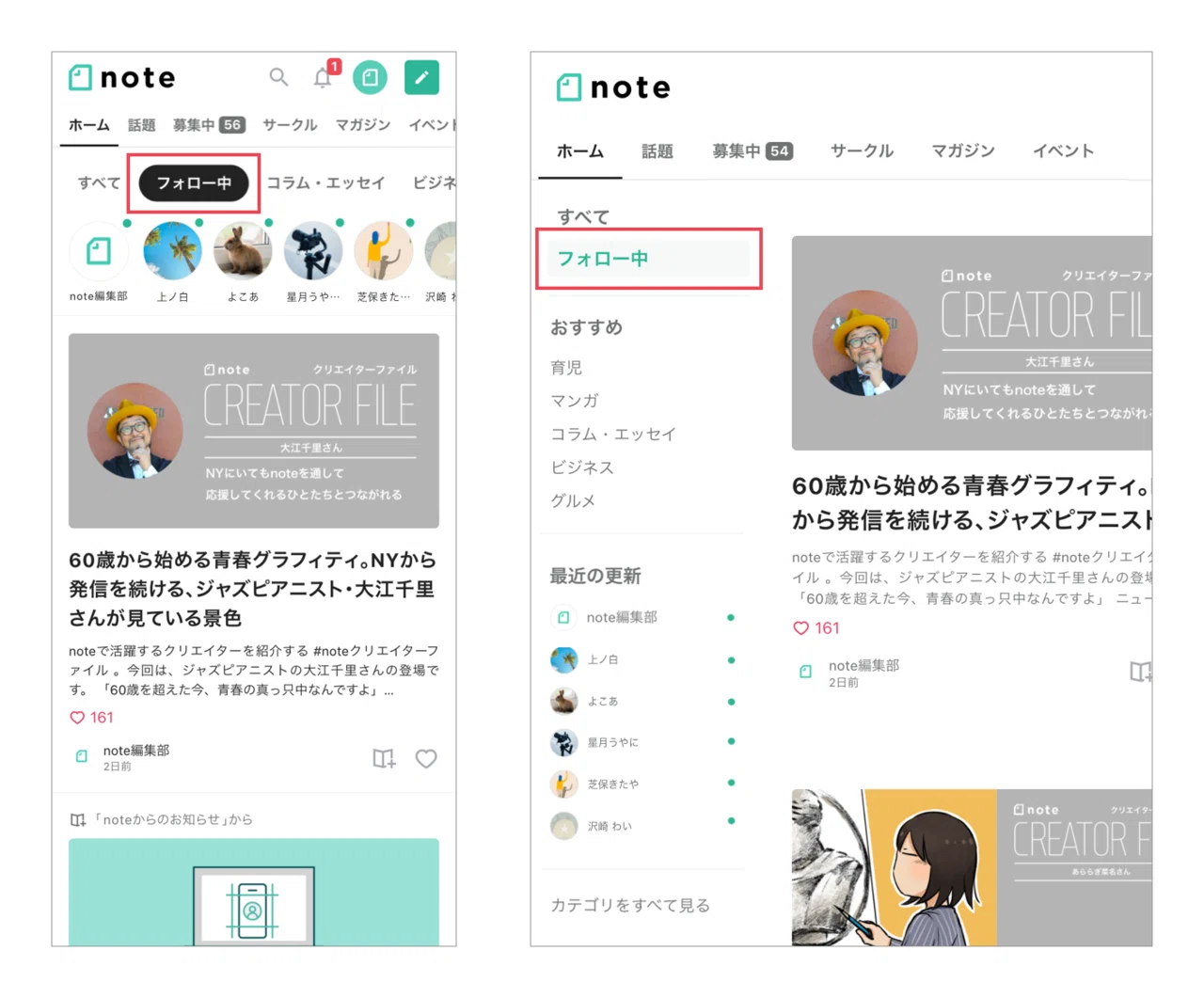This screenshot has height=998, width=1204.
Task: Select コラム・エッセイ filter chip in mobile view
Action: (x=325, y=182)
